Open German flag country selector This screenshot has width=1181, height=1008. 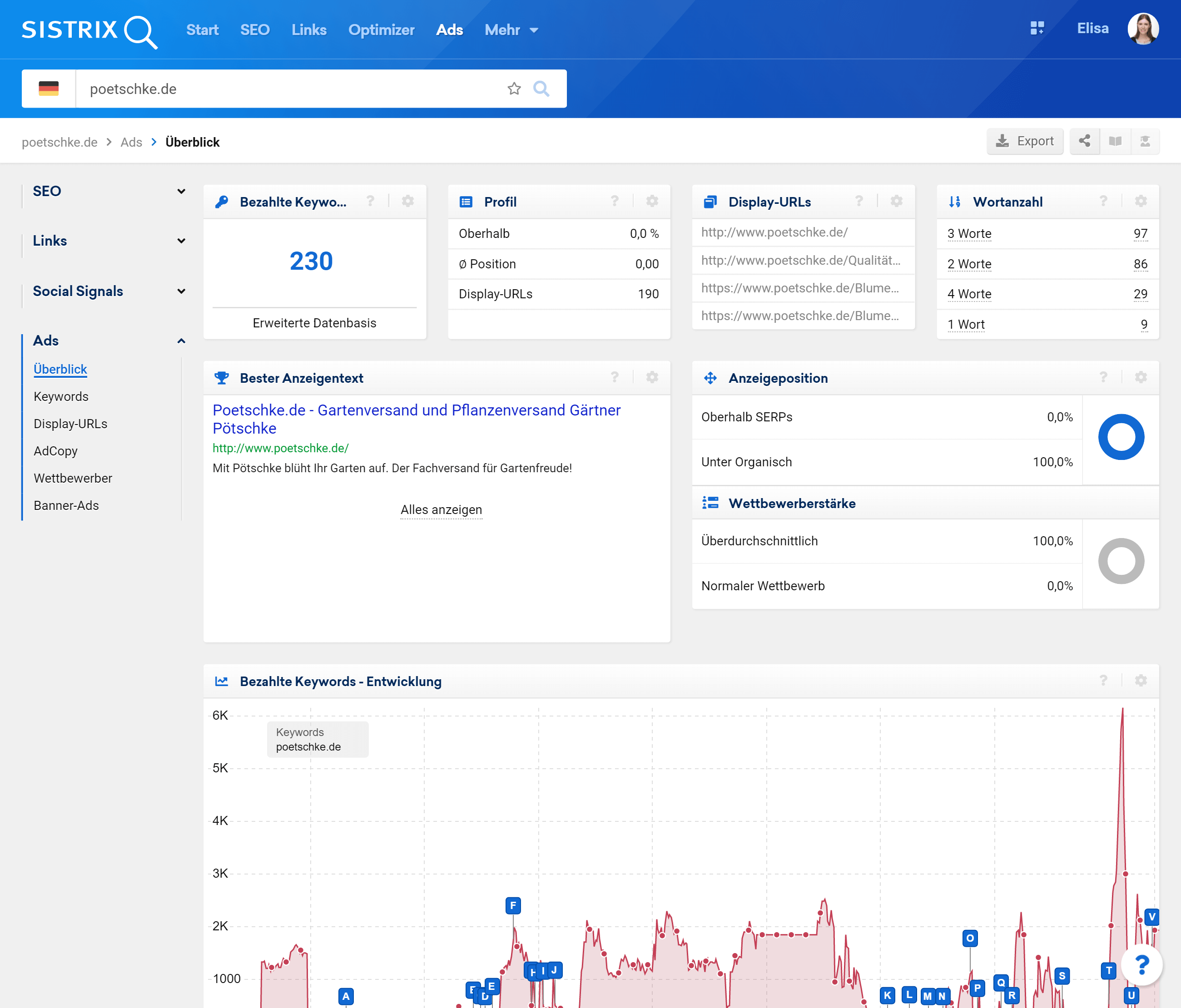point(49,89)
